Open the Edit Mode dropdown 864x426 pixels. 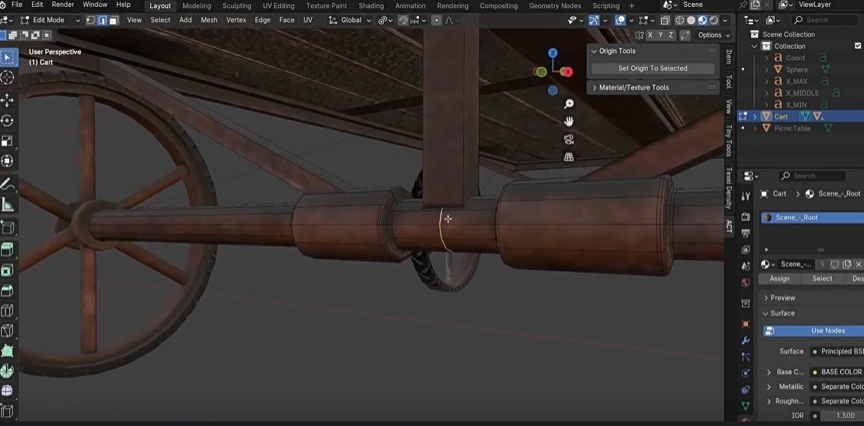(x=48, y=20)
